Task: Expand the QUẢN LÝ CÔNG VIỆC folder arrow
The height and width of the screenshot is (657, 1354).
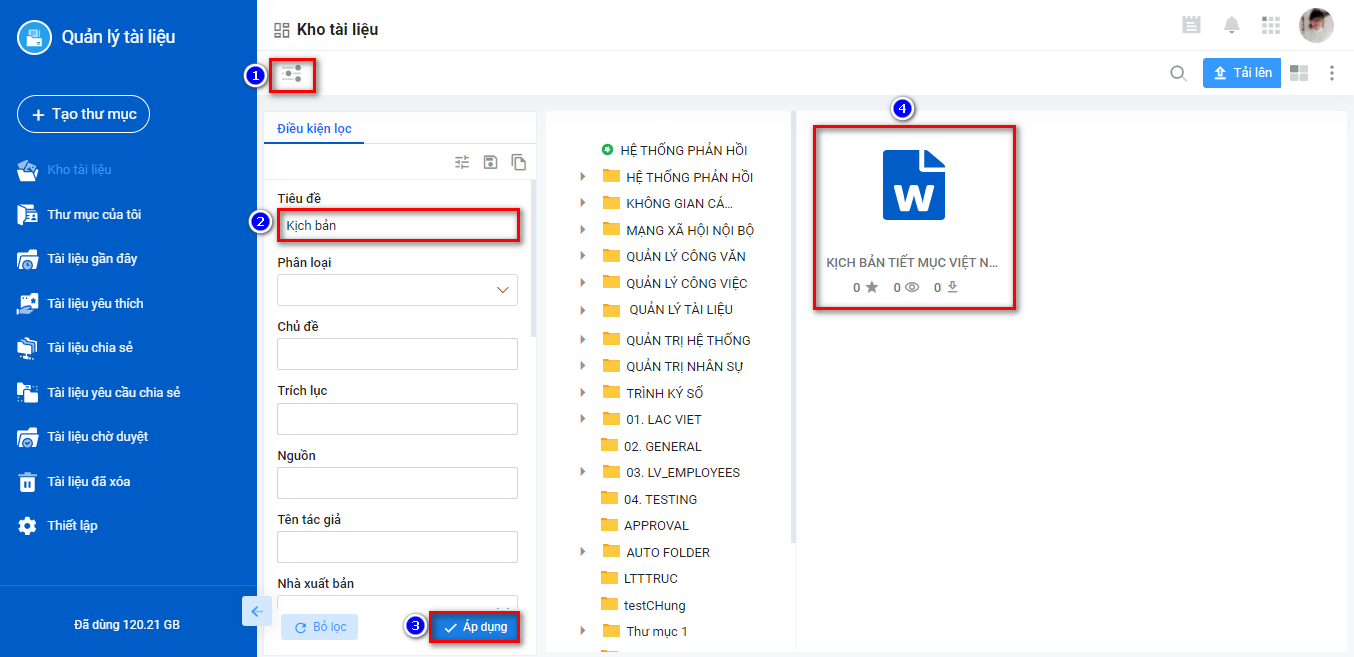Action: [583, 283]
